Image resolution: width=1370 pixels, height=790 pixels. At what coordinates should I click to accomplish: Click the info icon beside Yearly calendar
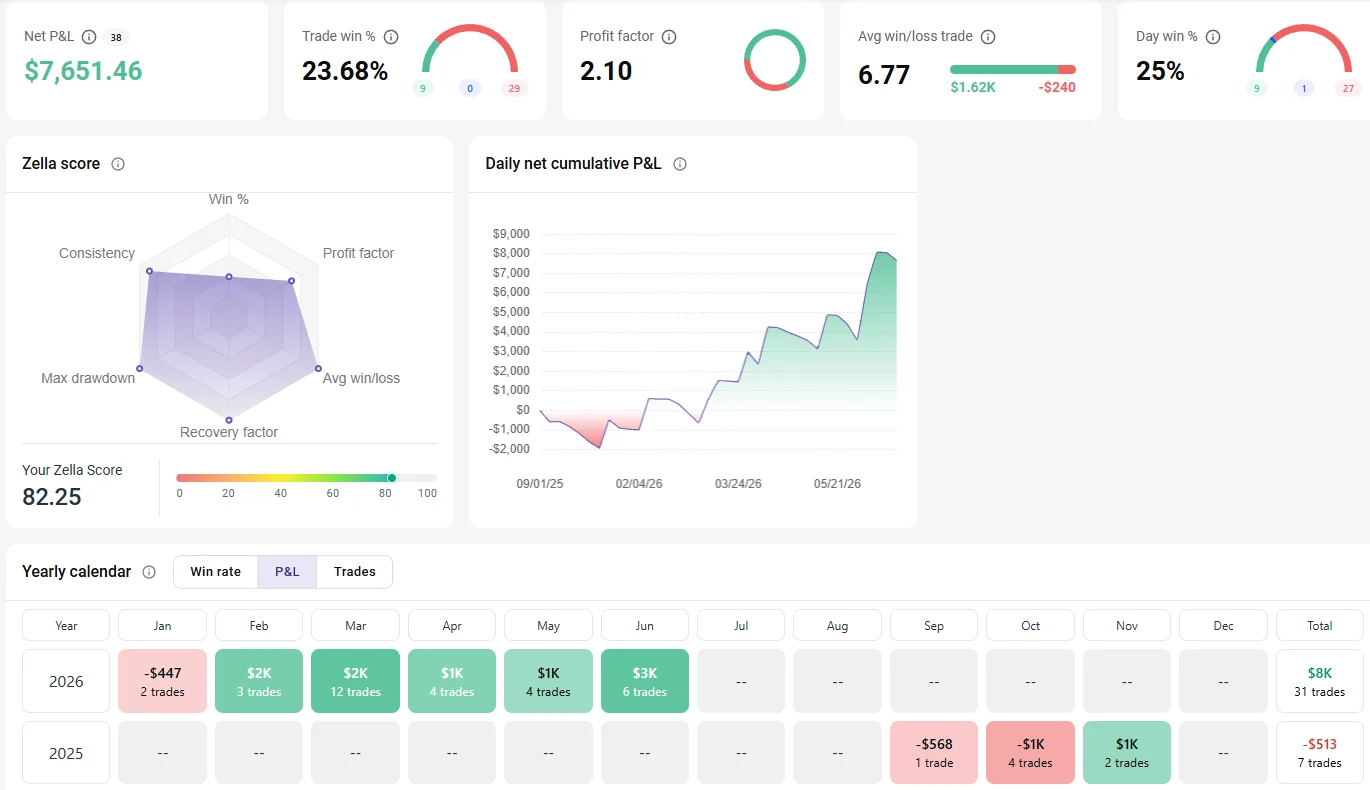149,572
